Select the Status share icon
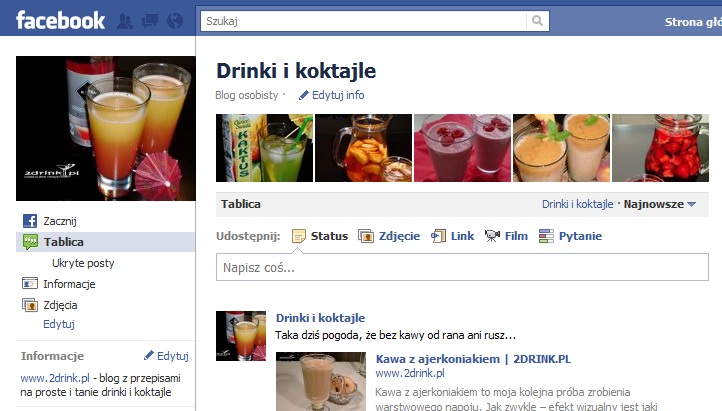Image resolution: width=722 pixels, height=411 pixels. pyautogui.click(x=298, y=236)
